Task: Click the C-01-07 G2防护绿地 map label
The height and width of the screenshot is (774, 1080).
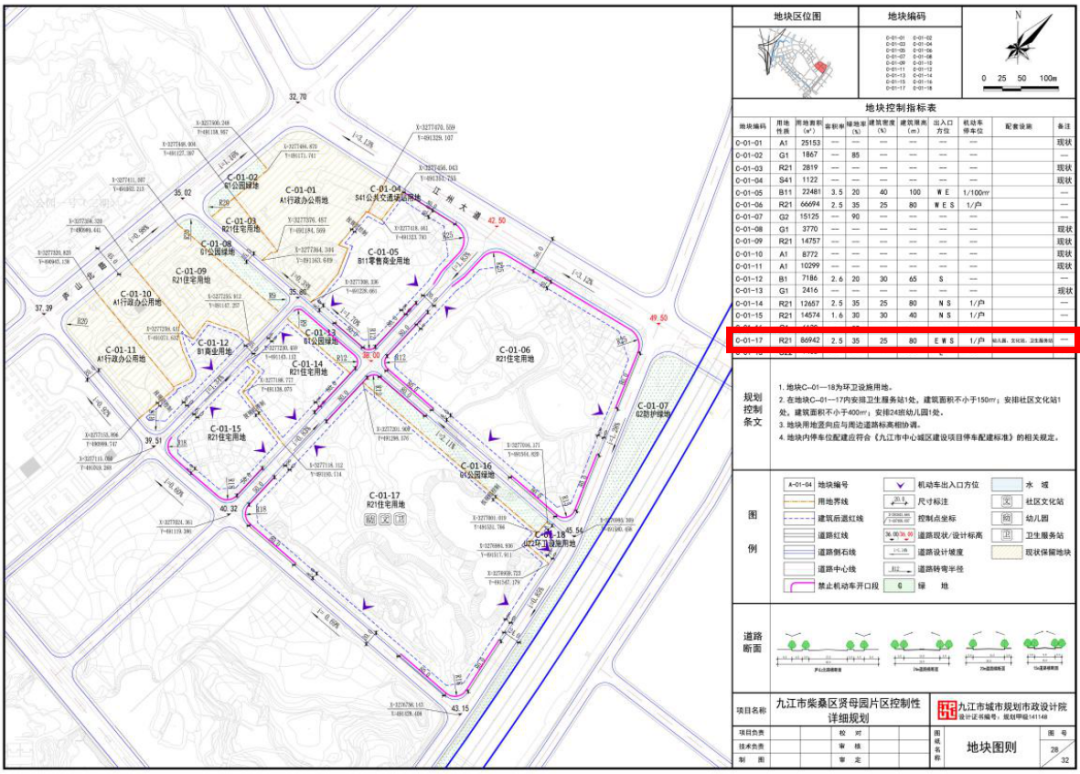Action: [x=652, y=410]
